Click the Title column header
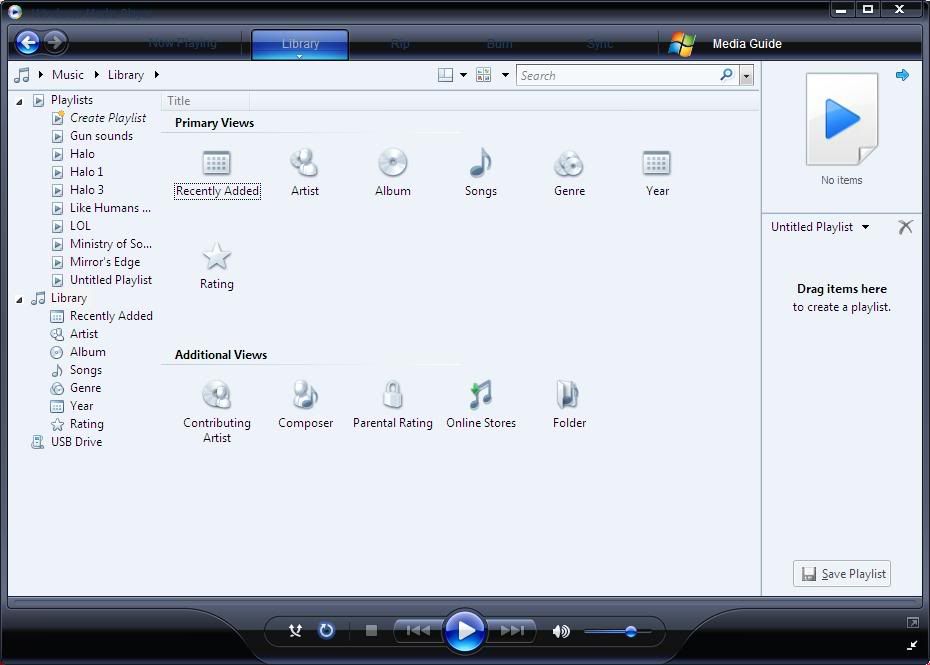This screenshot has height=665, width=930. [x=205, y=101]
